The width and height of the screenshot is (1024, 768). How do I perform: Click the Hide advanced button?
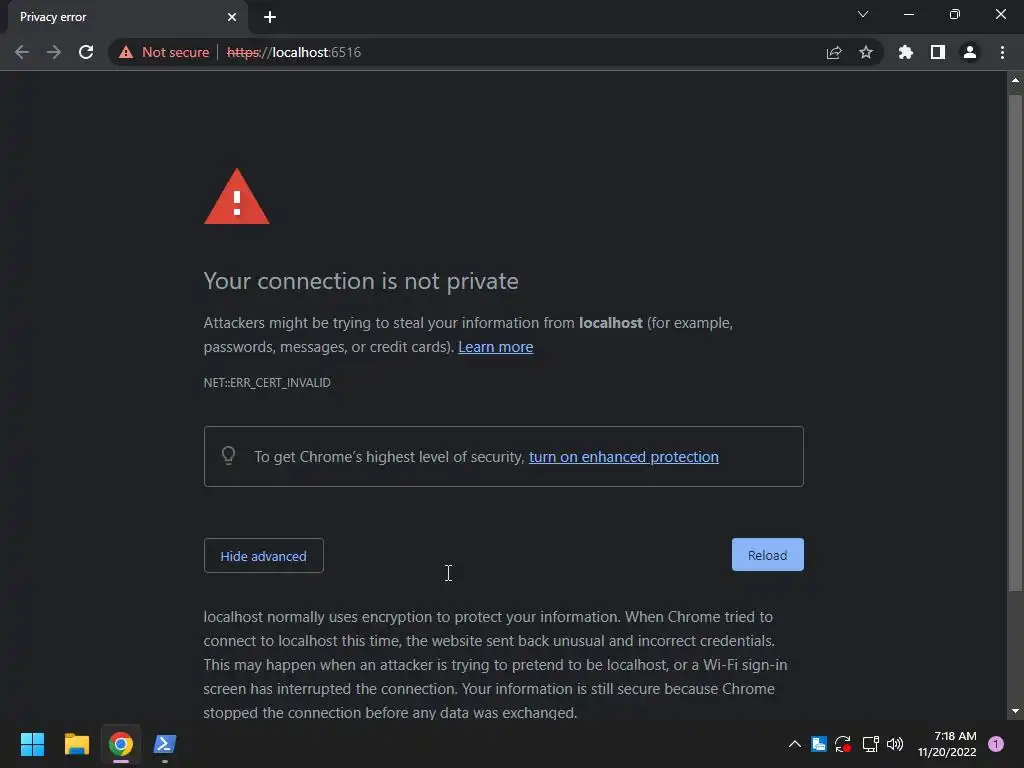pyautogui.click(x=264, y=556)
